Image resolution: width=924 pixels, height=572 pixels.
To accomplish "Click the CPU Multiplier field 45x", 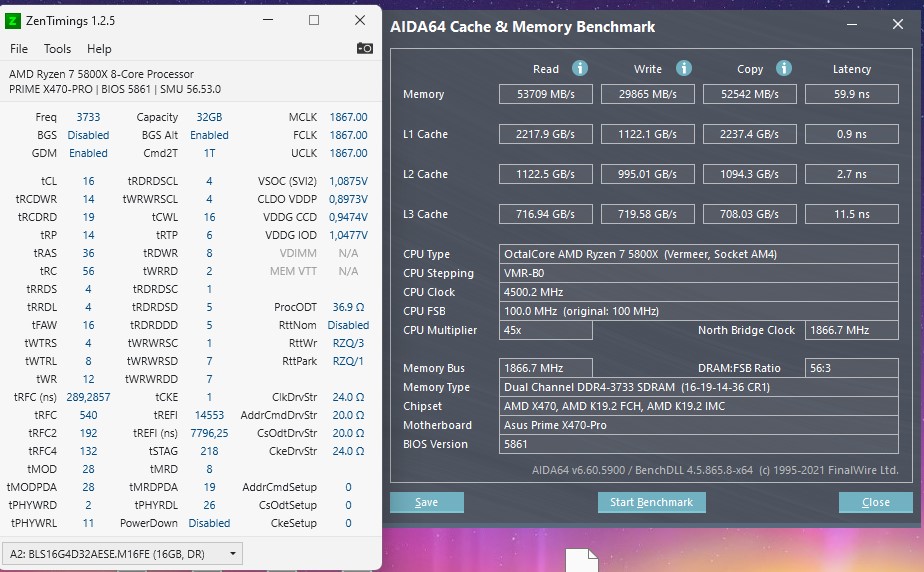I will coord(546,330).
